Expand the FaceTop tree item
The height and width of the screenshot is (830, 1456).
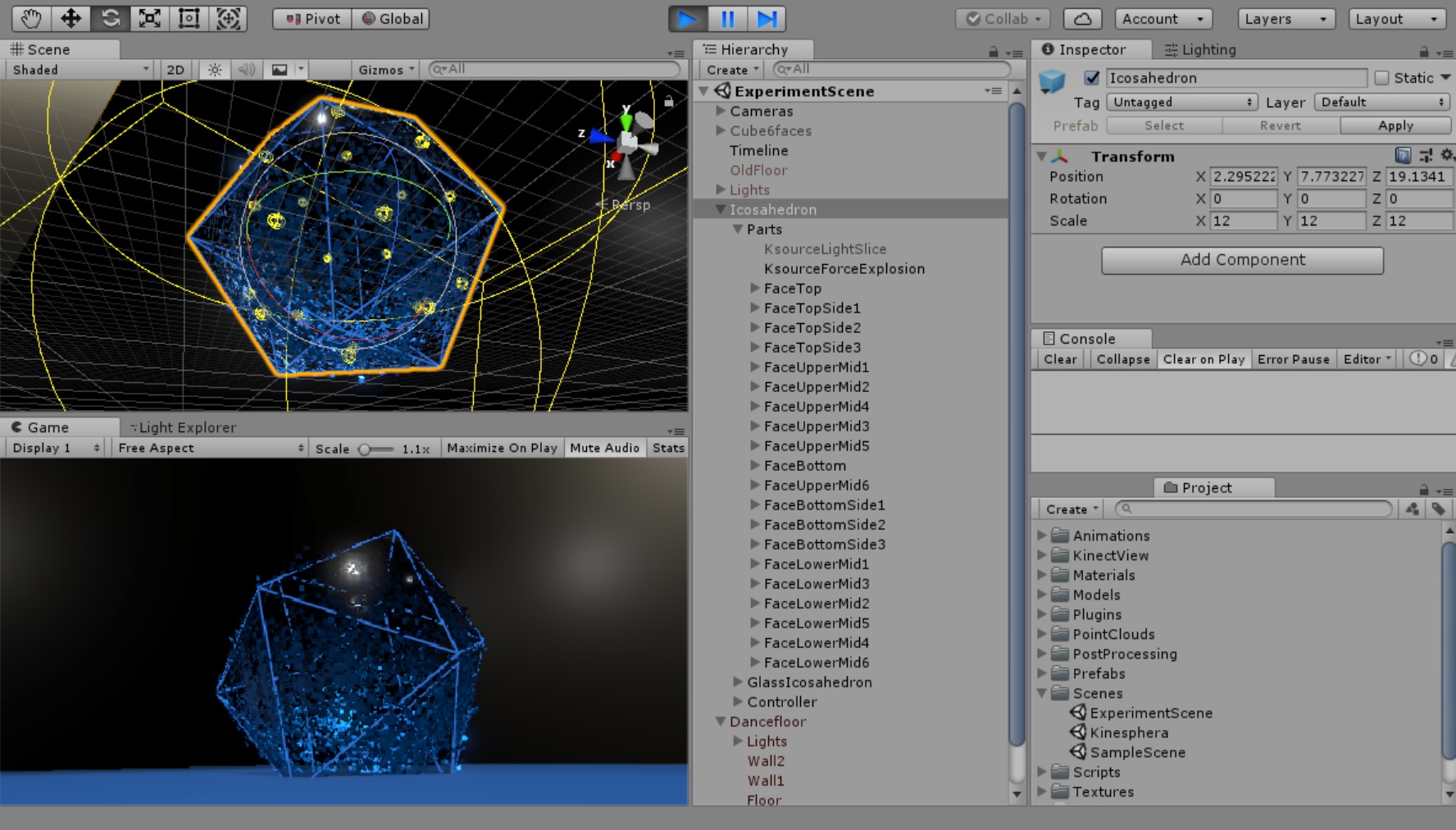click(x=755, y=288)
